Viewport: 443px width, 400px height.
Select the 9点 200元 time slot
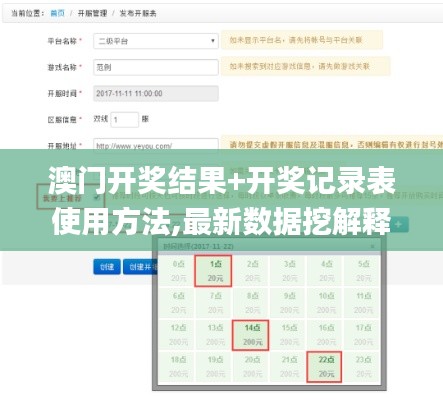pos(287,303)
